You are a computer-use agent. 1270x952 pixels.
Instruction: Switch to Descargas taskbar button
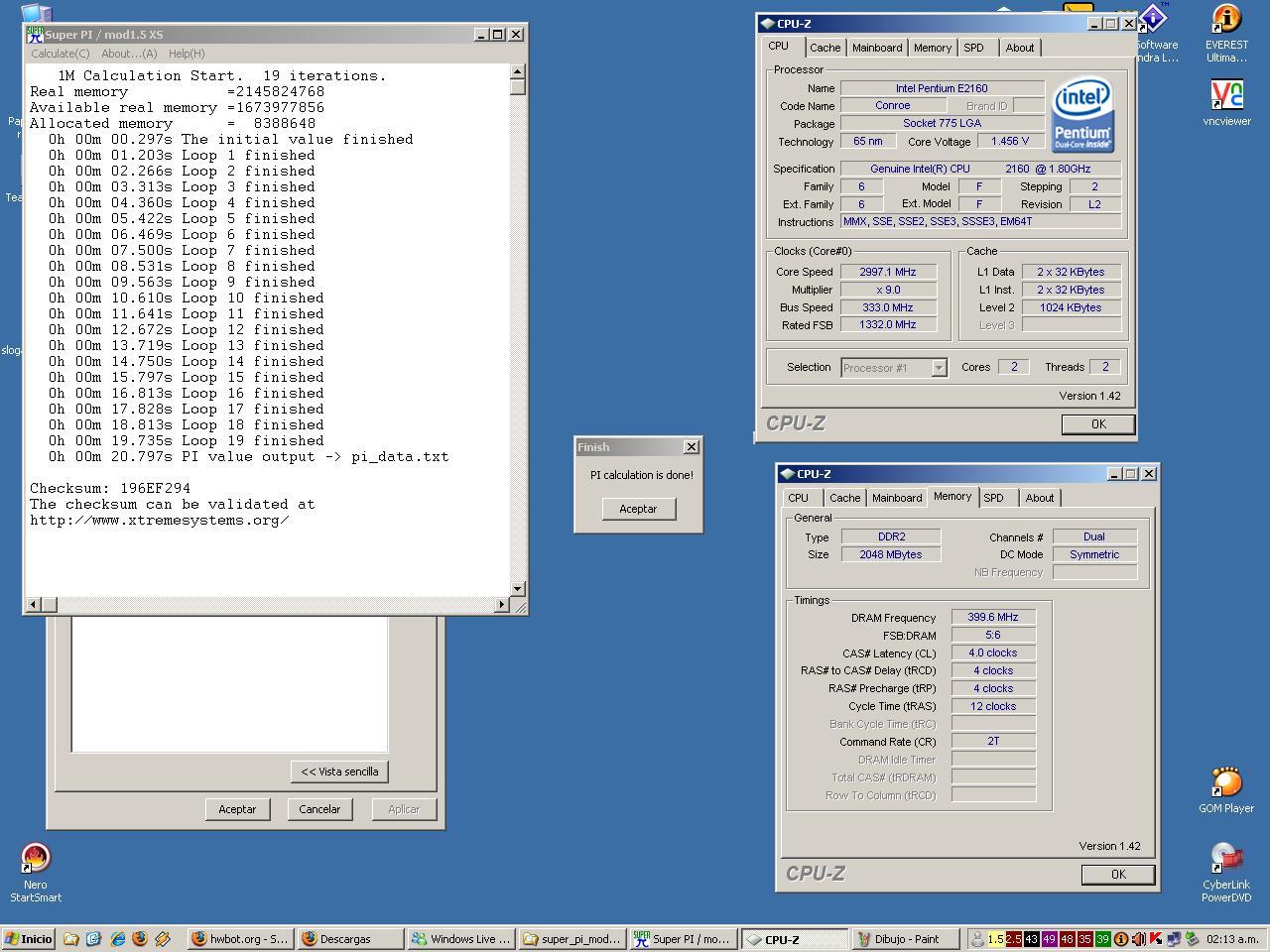coord(350,939)
